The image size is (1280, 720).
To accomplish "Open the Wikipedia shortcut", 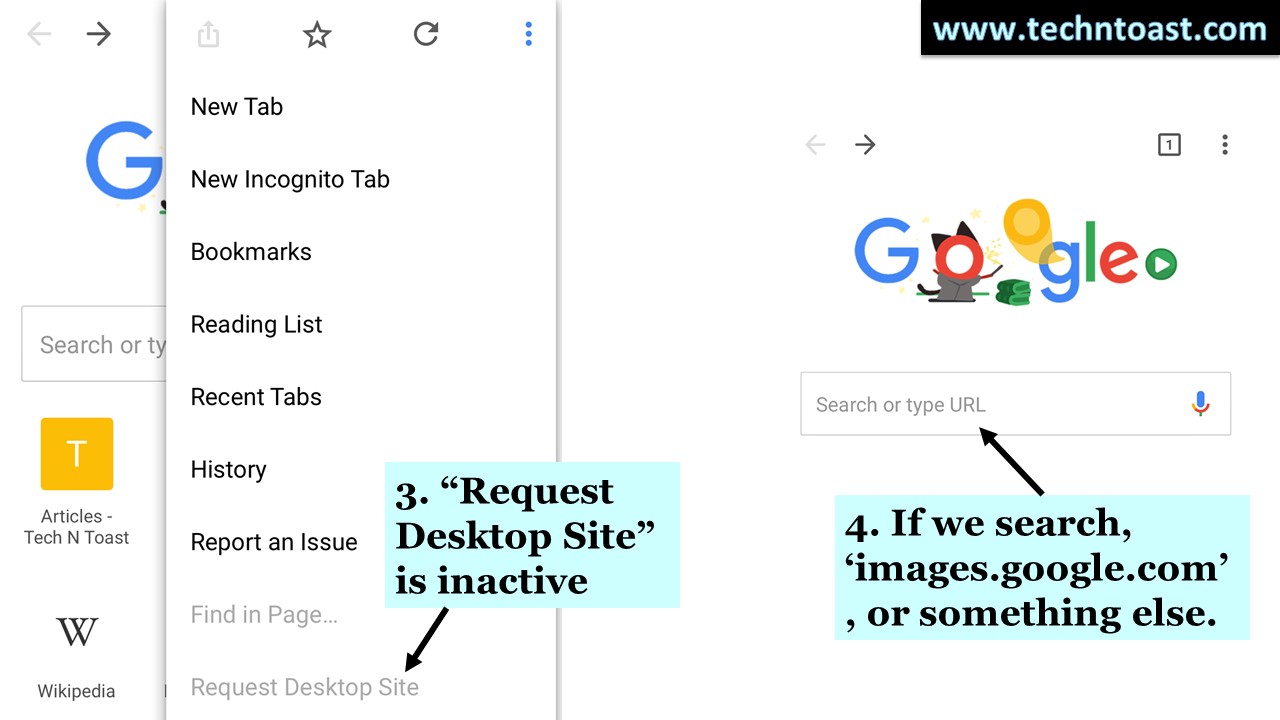I will click(76, 632).
